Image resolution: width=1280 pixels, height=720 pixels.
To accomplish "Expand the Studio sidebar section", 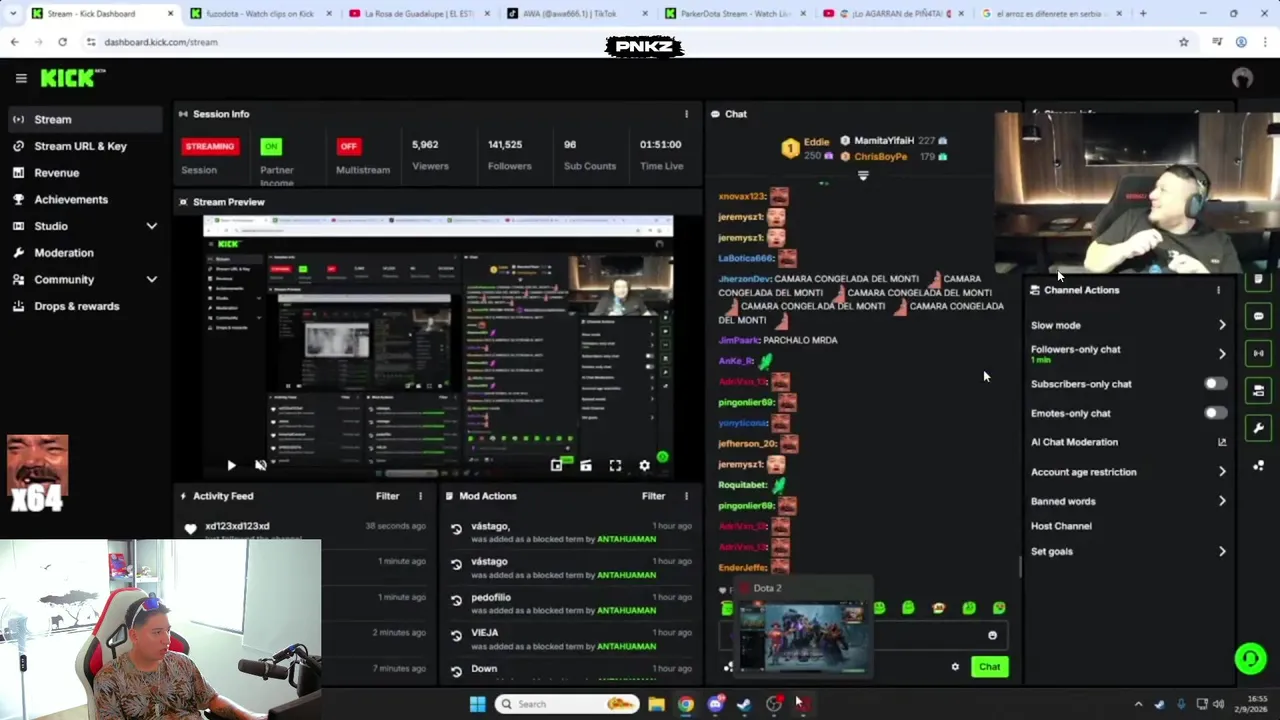I will 152,226.
